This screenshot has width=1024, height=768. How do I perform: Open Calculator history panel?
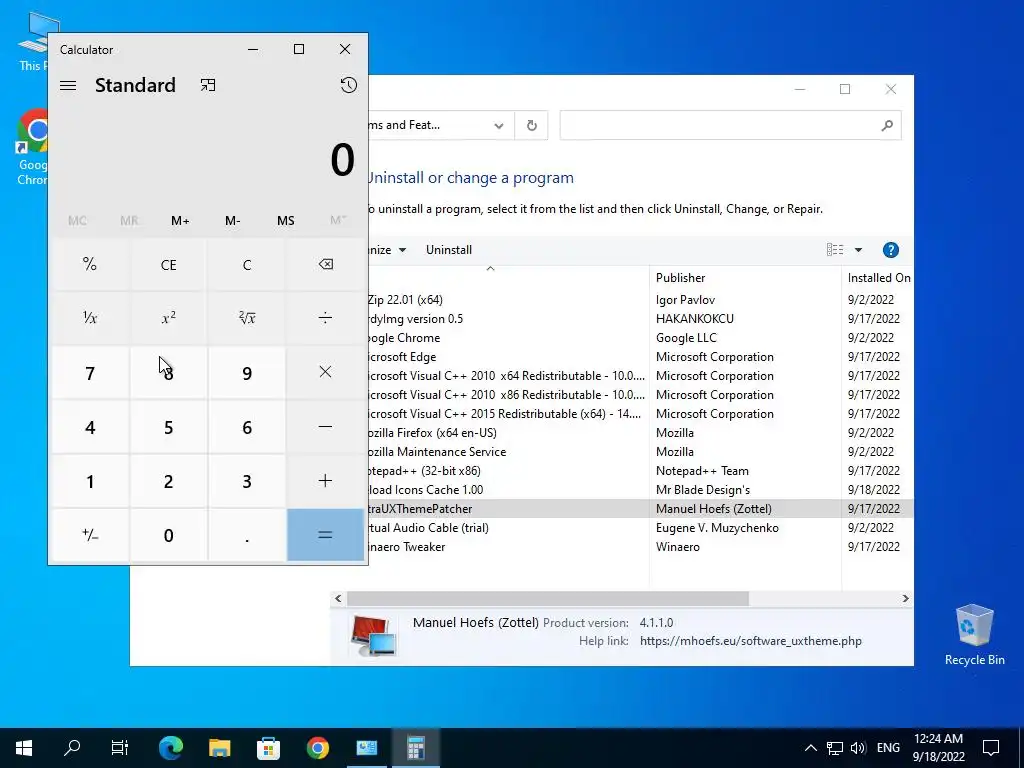click(x=349, y=86)
